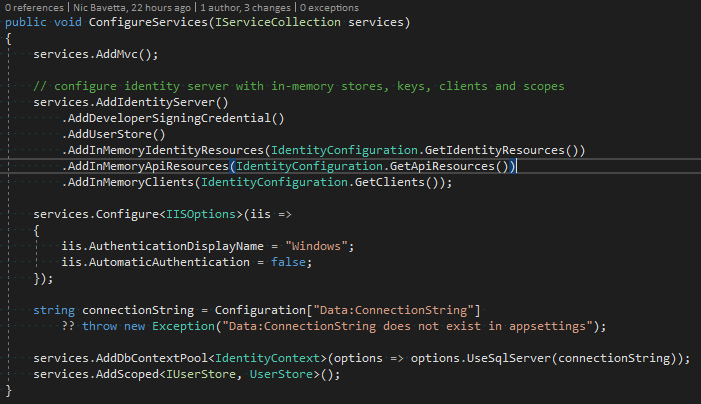Click 'GetApiResources' method call
Screen dimensions: 701x404
pos(442,166)
